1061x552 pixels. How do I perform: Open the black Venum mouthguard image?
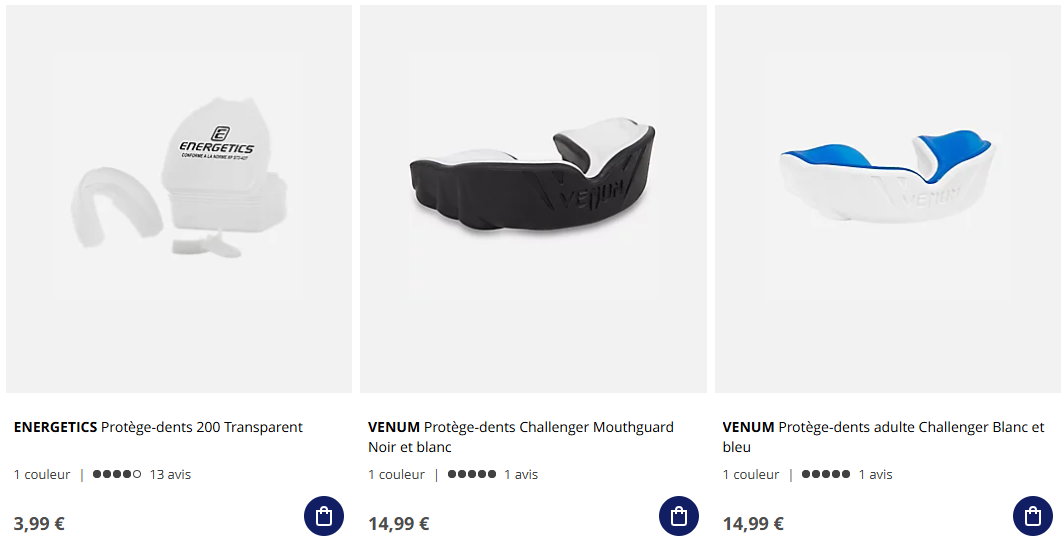533,199
